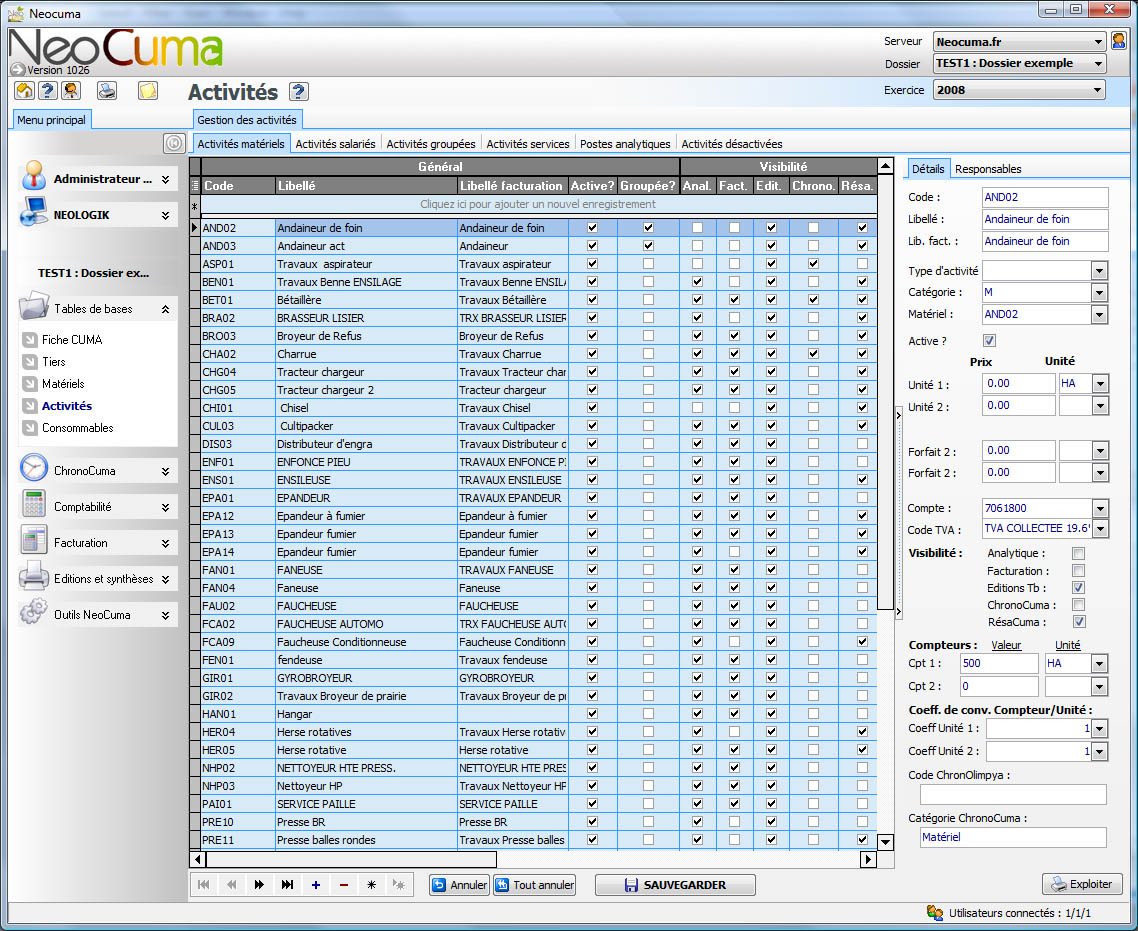Toggle Chrono. checkbox for ASP01 row

pyautogui.click(x=813, y=263)
